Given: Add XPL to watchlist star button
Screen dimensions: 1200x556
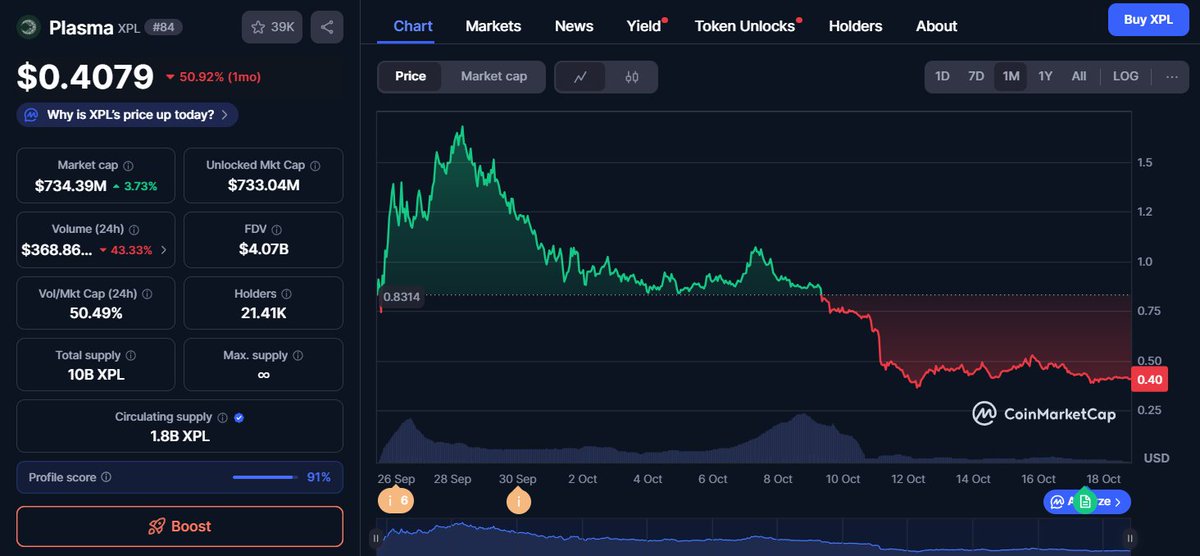Looking at the screenshot, I should (x=272, y=27).
